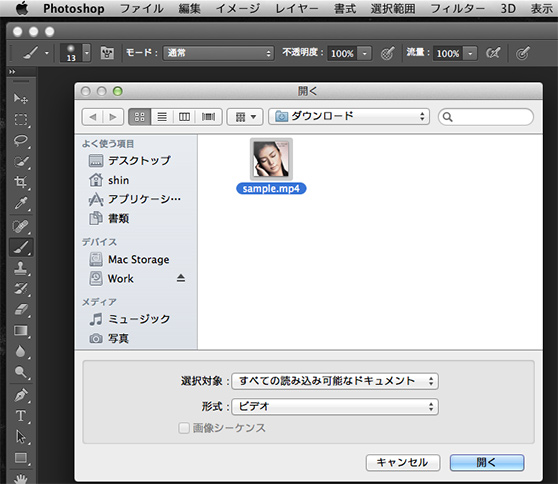Select the Dodge tool
The height and width of the screenshot is (484, 558).
pos(21,372)
